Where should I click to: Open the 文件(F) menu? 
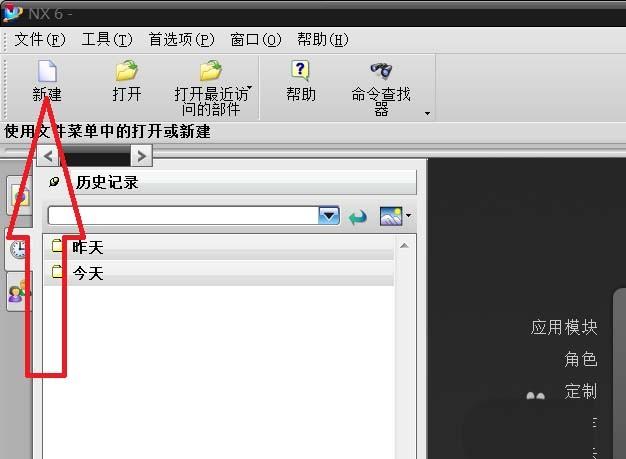click(x=39, y=40)
